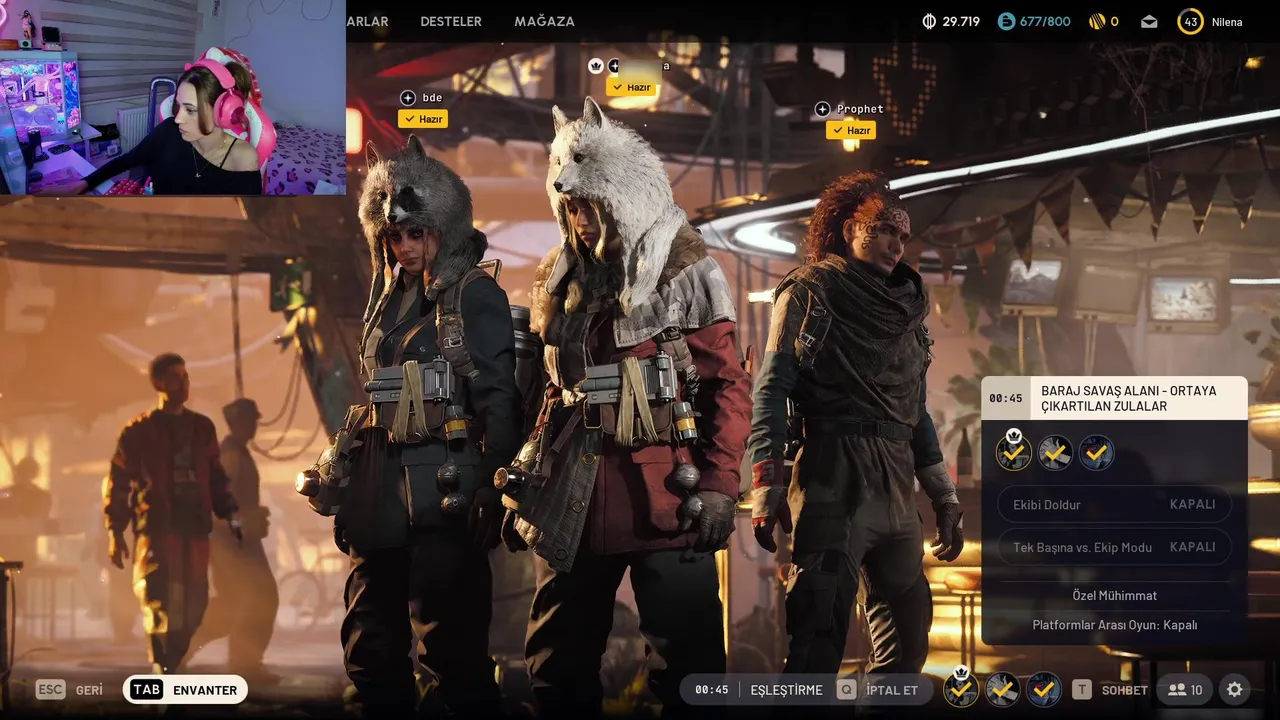Open the MAĞAZA tab
The width and height of the screenshot is (1280, 720).
pyautogui.click(x=544, y=21)
